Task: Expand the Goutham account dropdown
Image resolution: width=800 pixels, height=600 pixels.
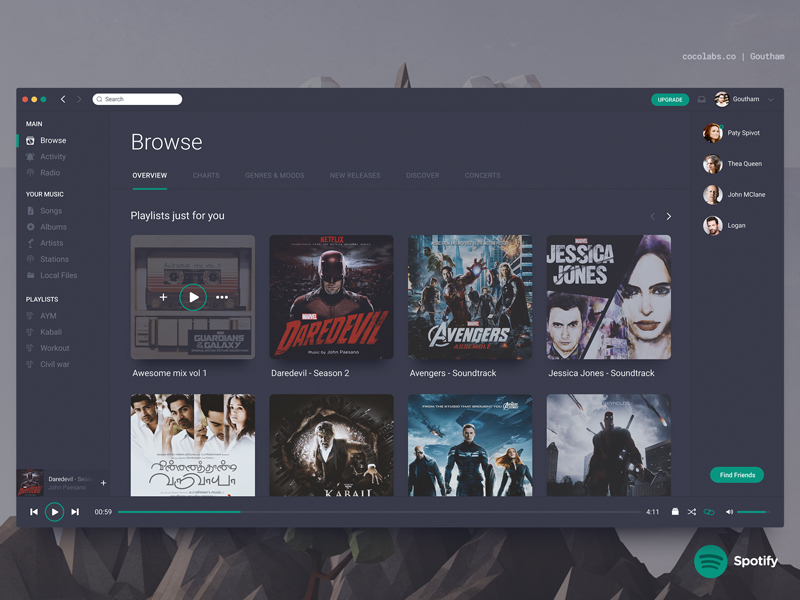Action: [771, 100]
